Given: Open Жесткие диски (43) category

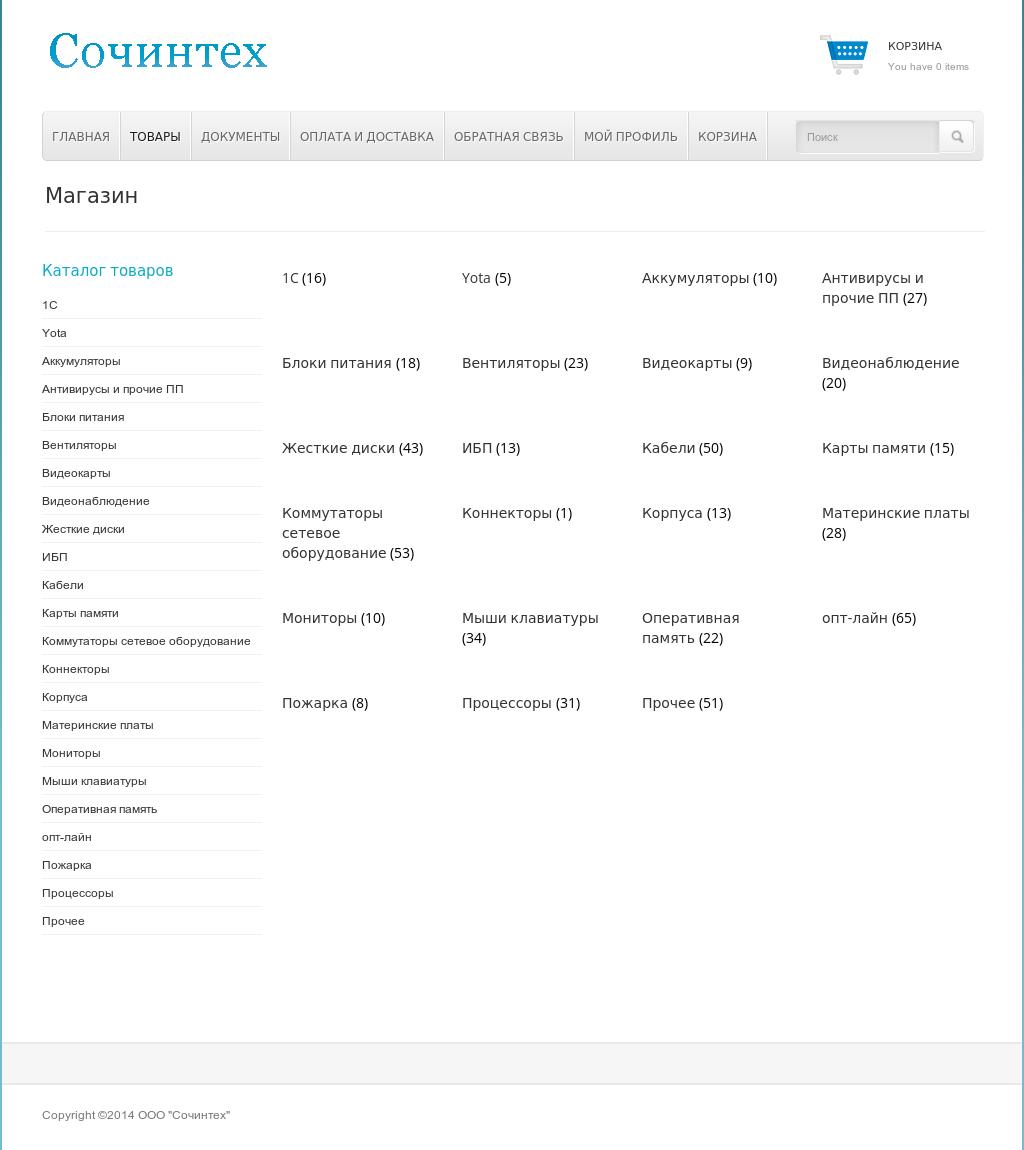Looking at the screenshot, I should tap(352, 448).
